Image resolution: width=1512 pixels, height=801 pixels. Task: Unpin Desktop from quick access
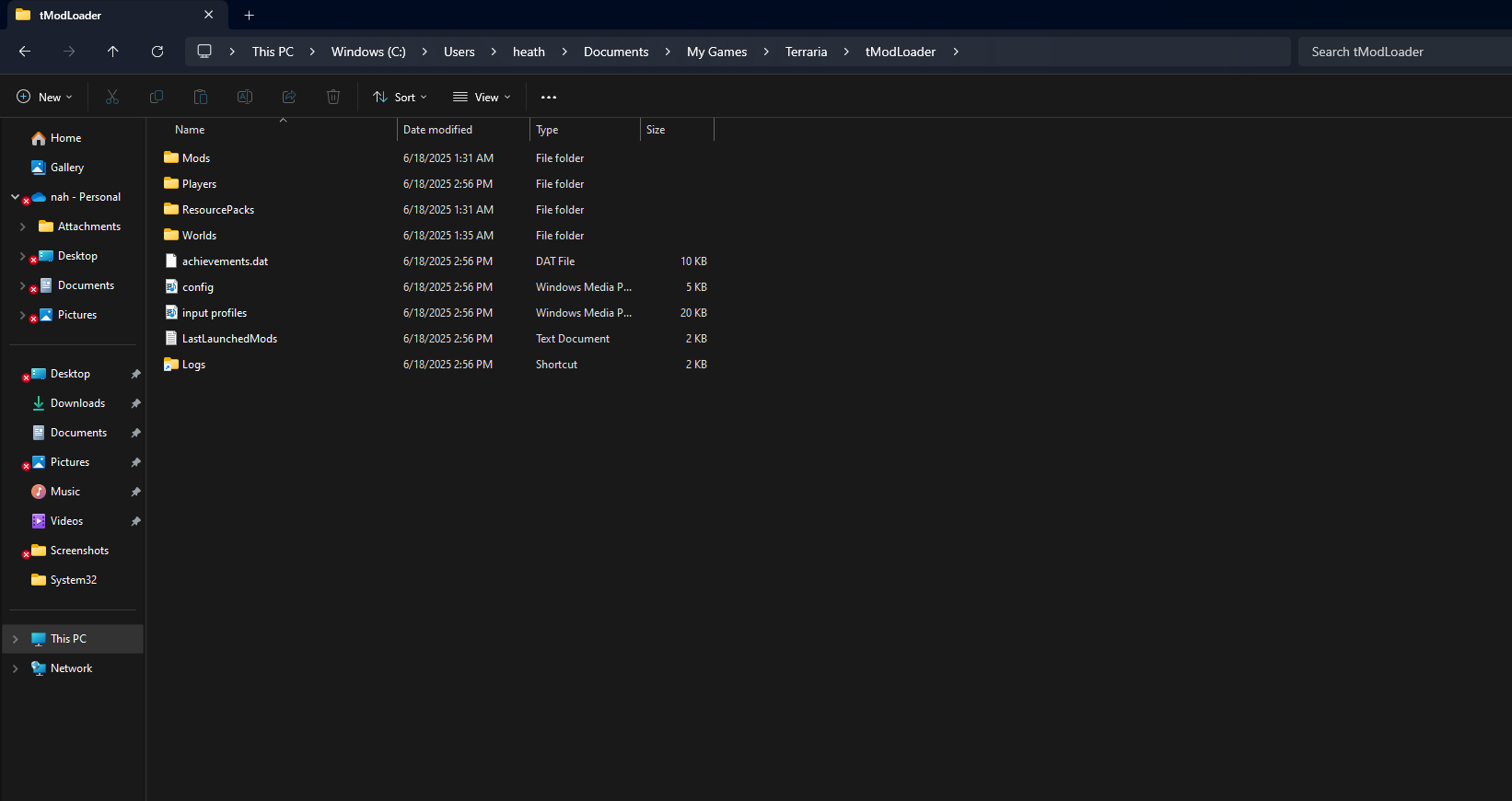pyautogui.click(x=135, y=374)
